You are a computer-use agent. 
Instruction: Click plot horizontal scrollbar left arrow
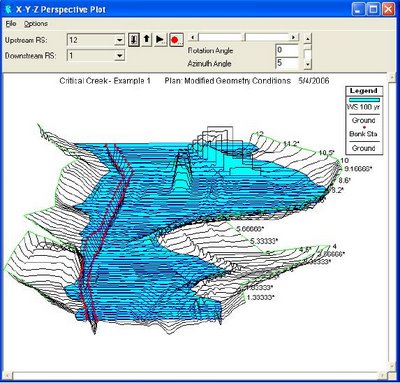coord(8,376)
